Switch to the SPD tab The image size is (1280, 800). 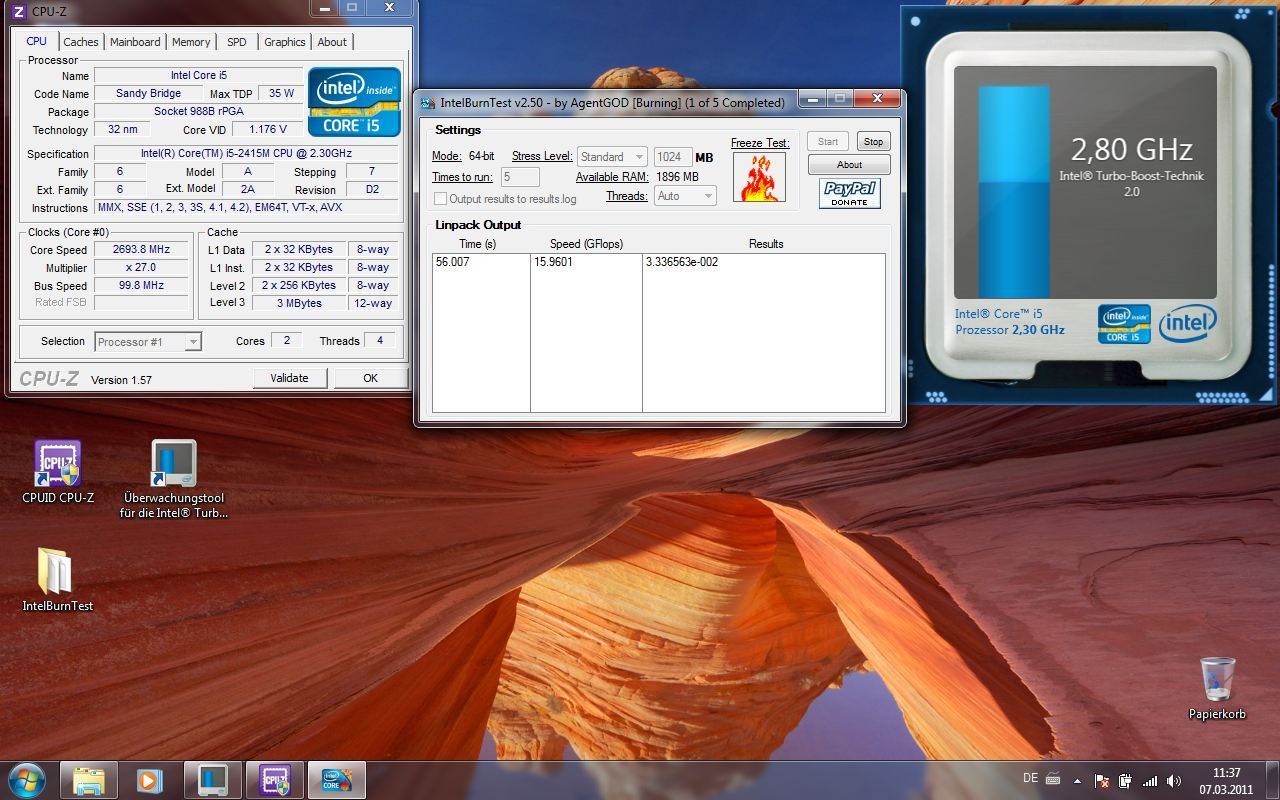[237, 42]
